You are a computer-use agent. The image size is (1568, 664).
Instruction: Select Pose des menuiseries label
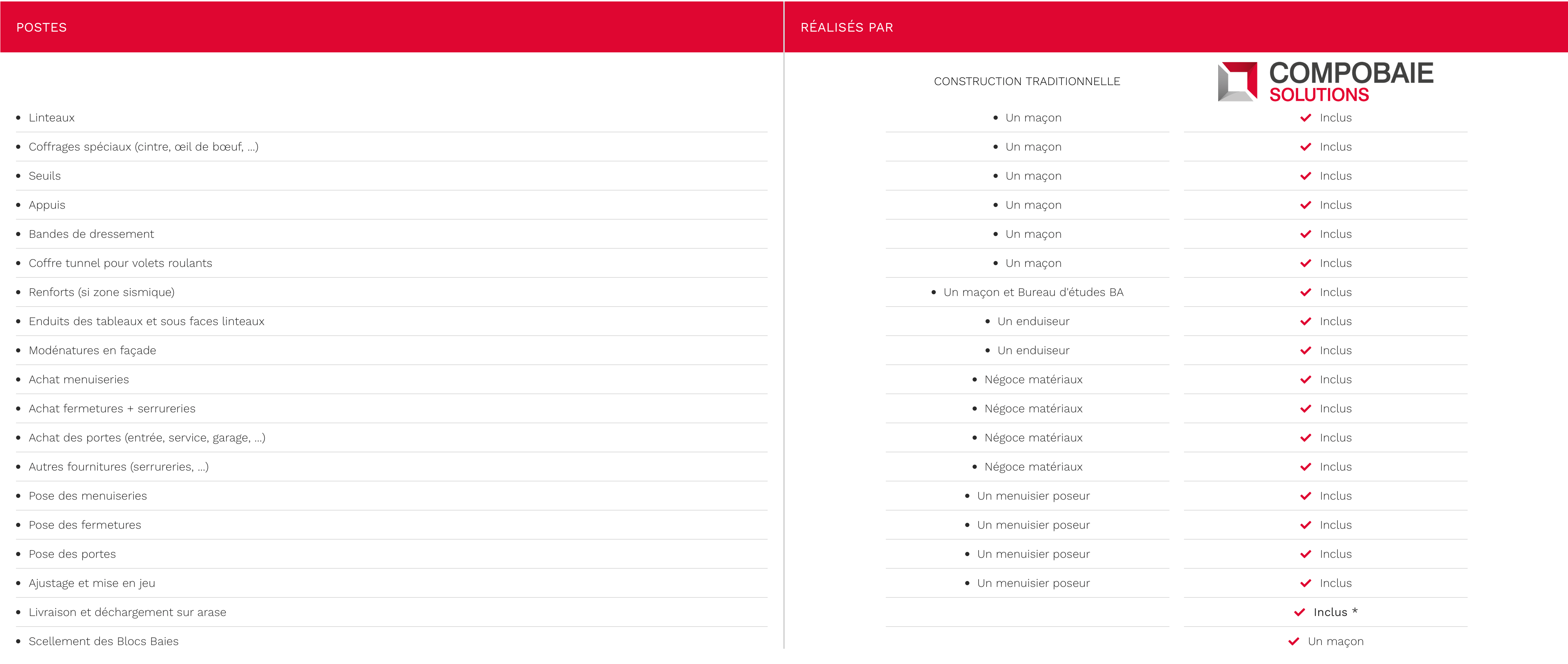tap(88, 496)
